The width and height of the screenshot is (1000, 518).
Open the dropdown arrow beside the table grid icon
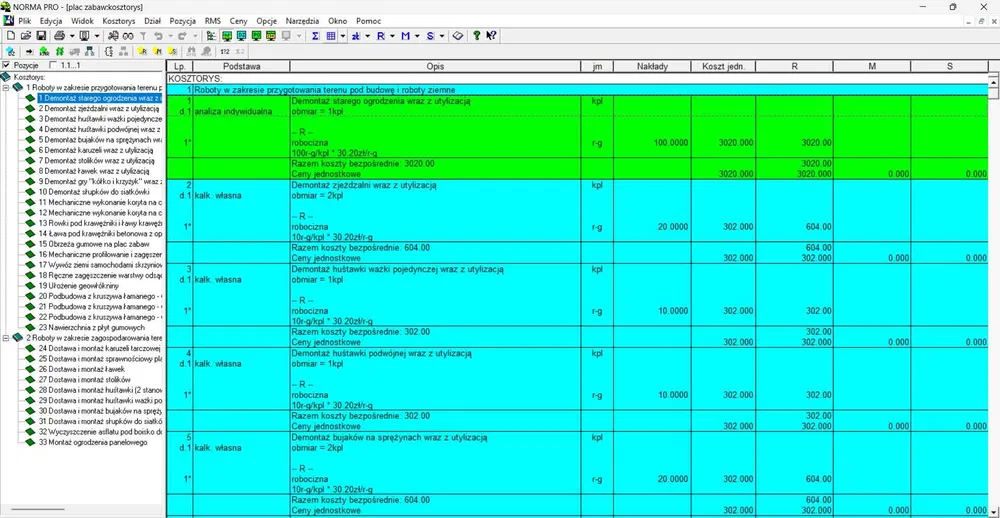pyautogui.click(x=342, y=36)
